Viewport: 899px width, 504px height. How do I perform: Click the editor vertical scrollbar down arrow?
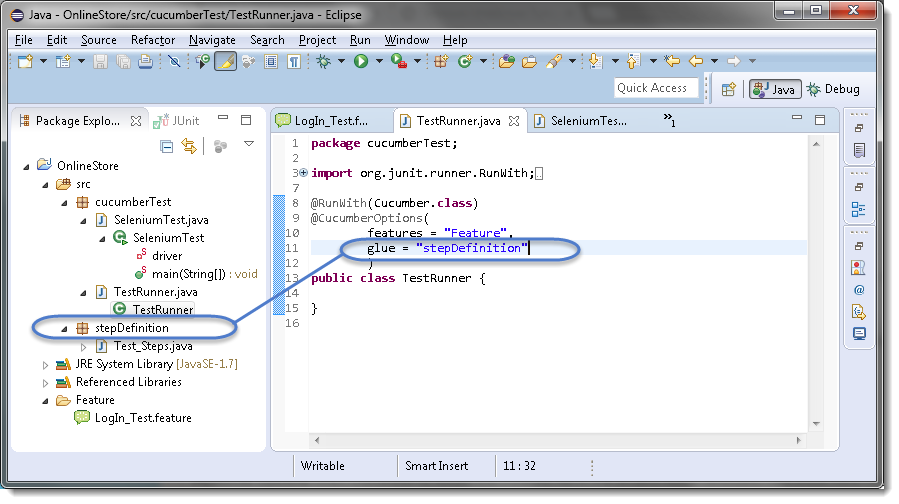[816, 424]
